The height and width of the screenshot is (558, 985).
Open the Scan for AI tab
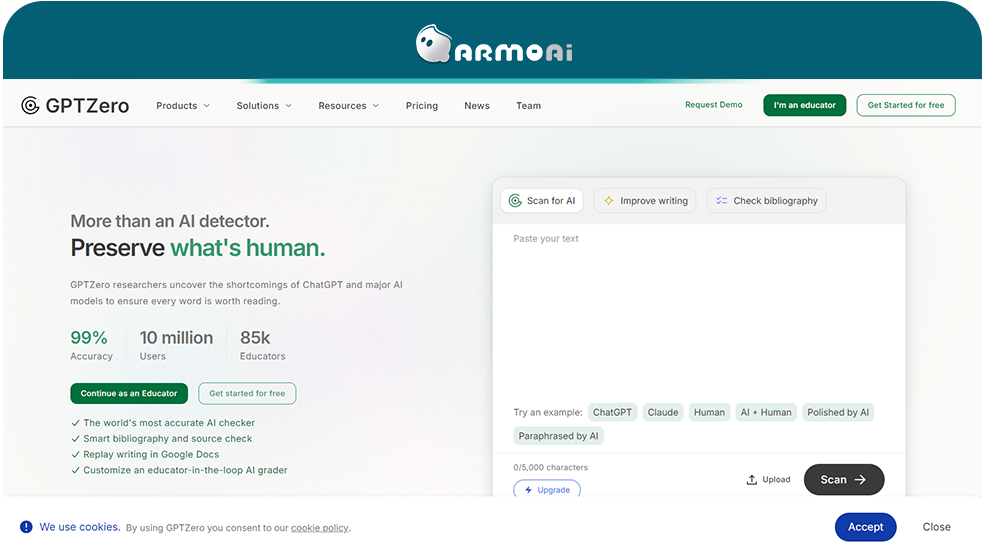542,201
